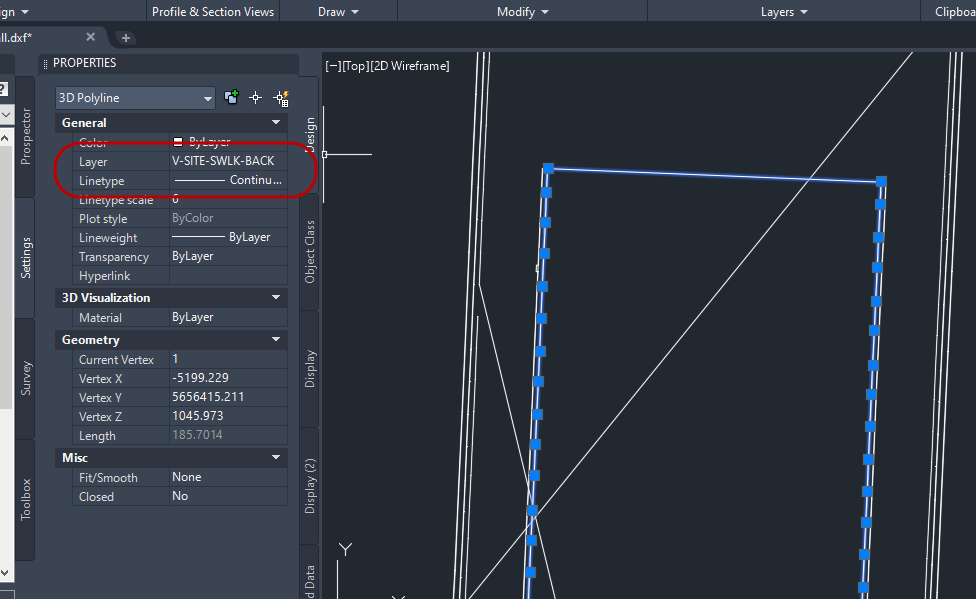Viewport: 976px width, 599px height.
Task: Select top-left grip of selected polyline
Action: (548, 168)
